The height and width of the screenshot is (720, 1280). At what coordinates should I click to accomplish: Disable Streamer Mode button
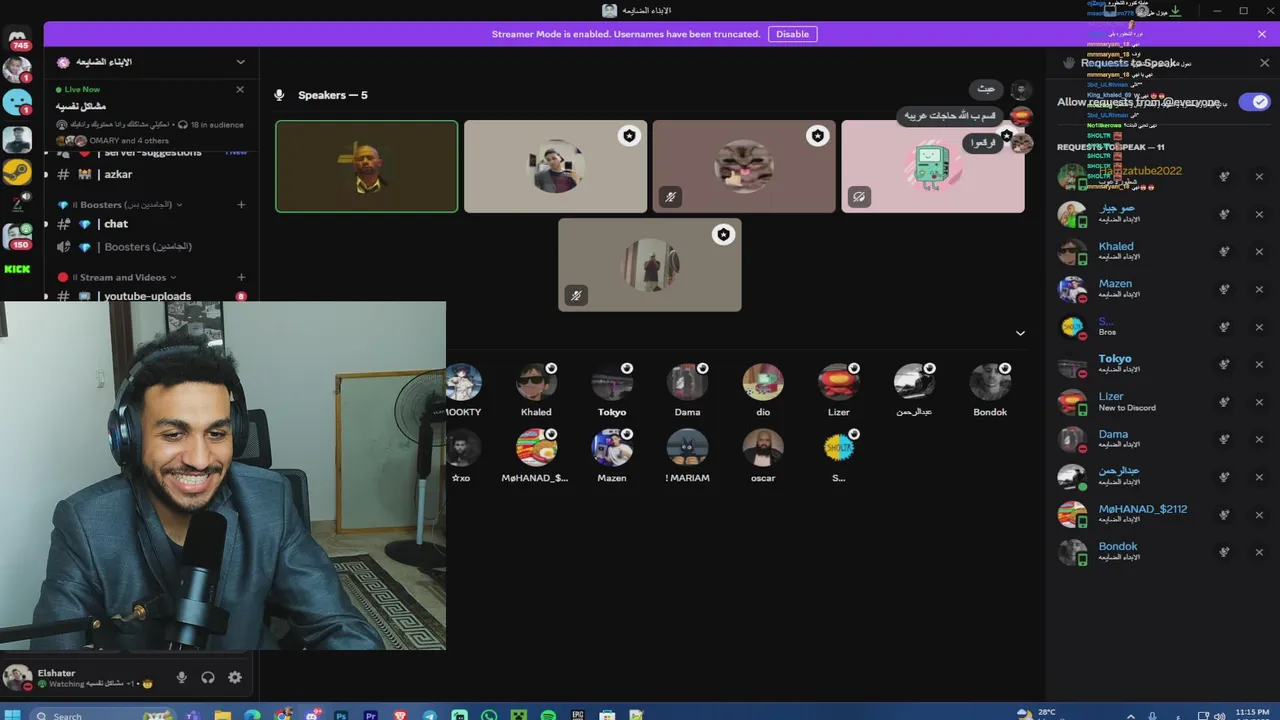click(x=792, y=34)
